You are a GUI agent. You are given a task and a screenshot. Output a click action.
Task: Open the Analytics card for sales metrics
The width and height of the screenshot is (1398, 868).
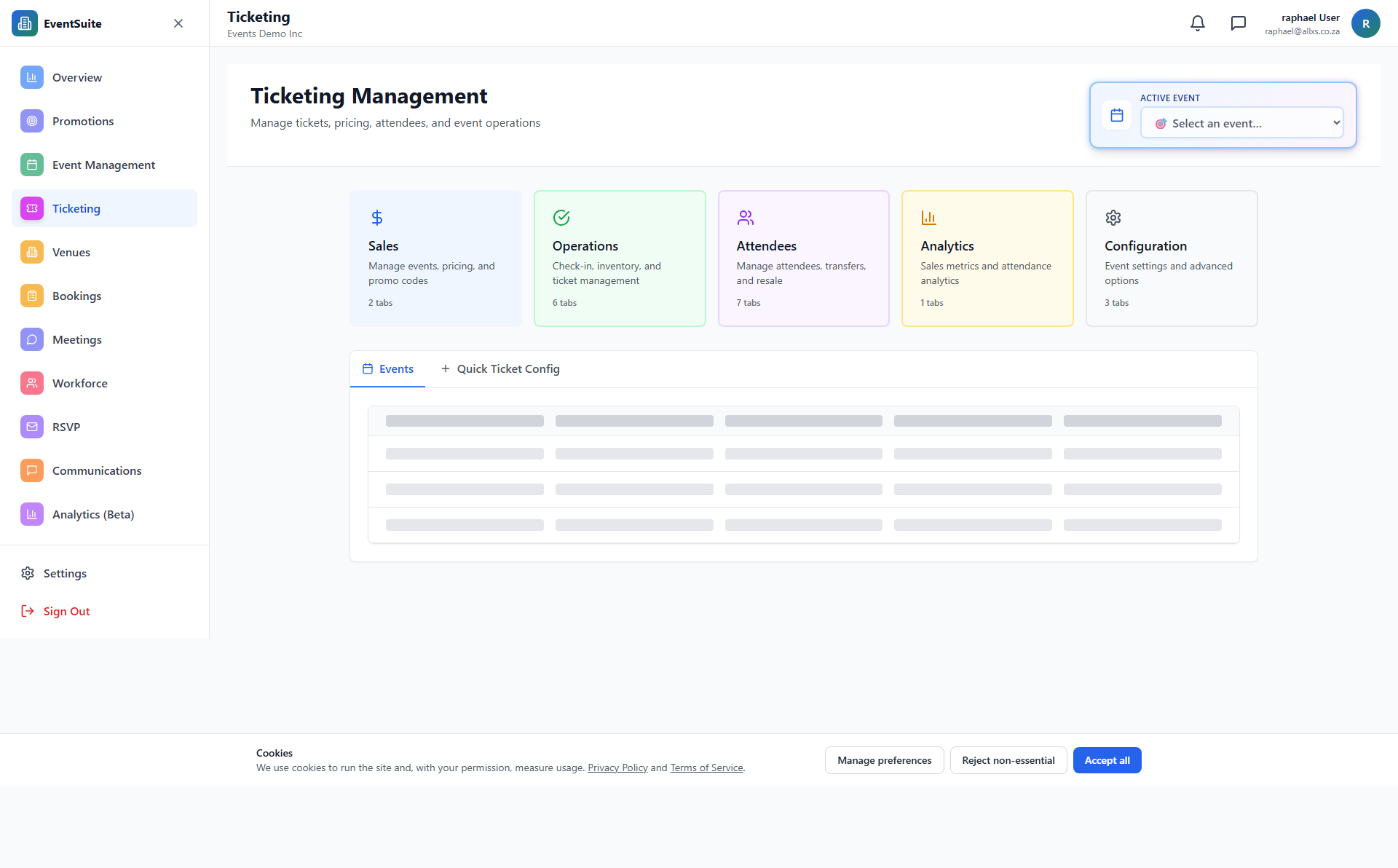click(x=987, y=259)
